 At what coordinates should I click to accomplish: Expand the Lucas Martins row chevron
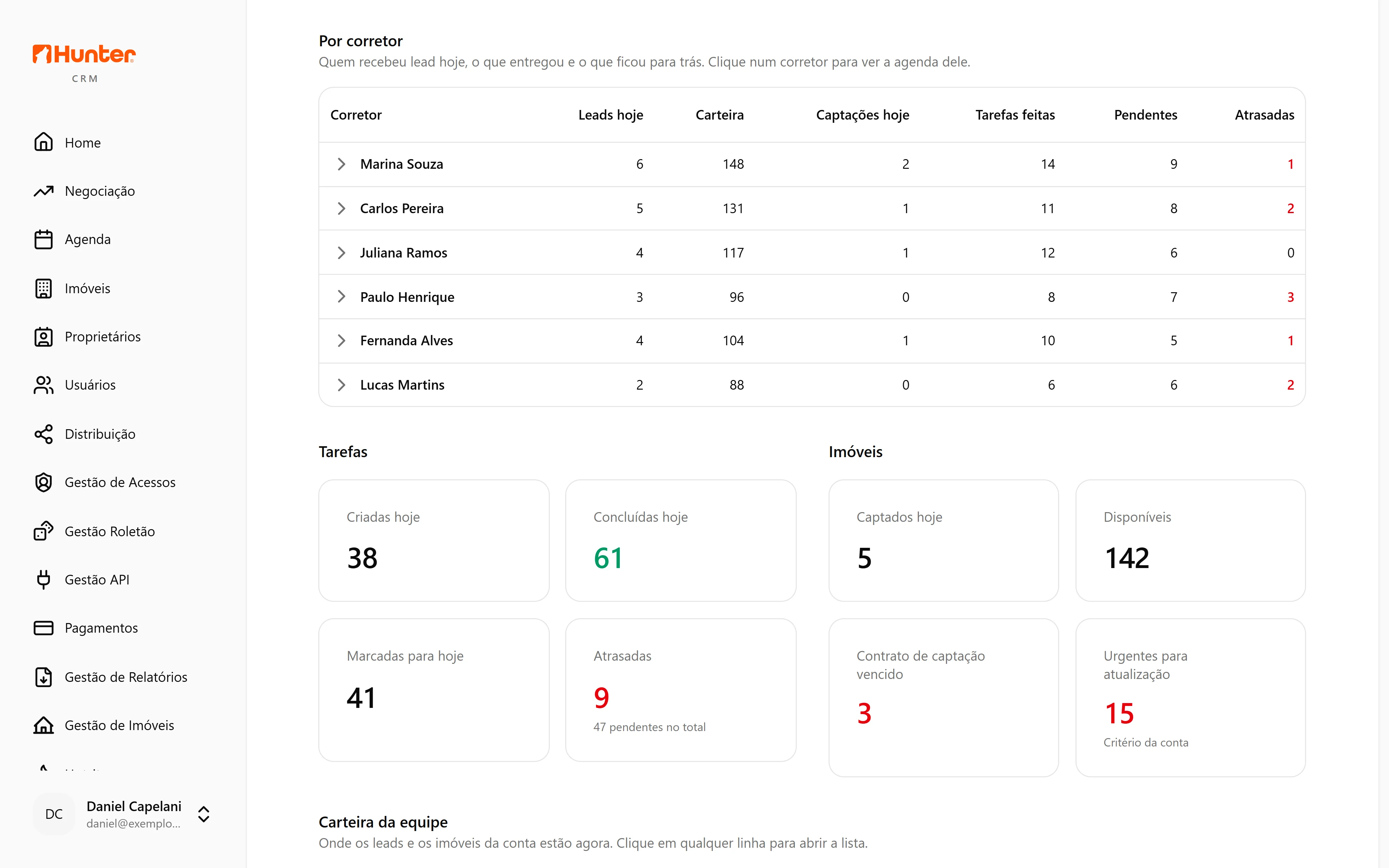(341, 384)
